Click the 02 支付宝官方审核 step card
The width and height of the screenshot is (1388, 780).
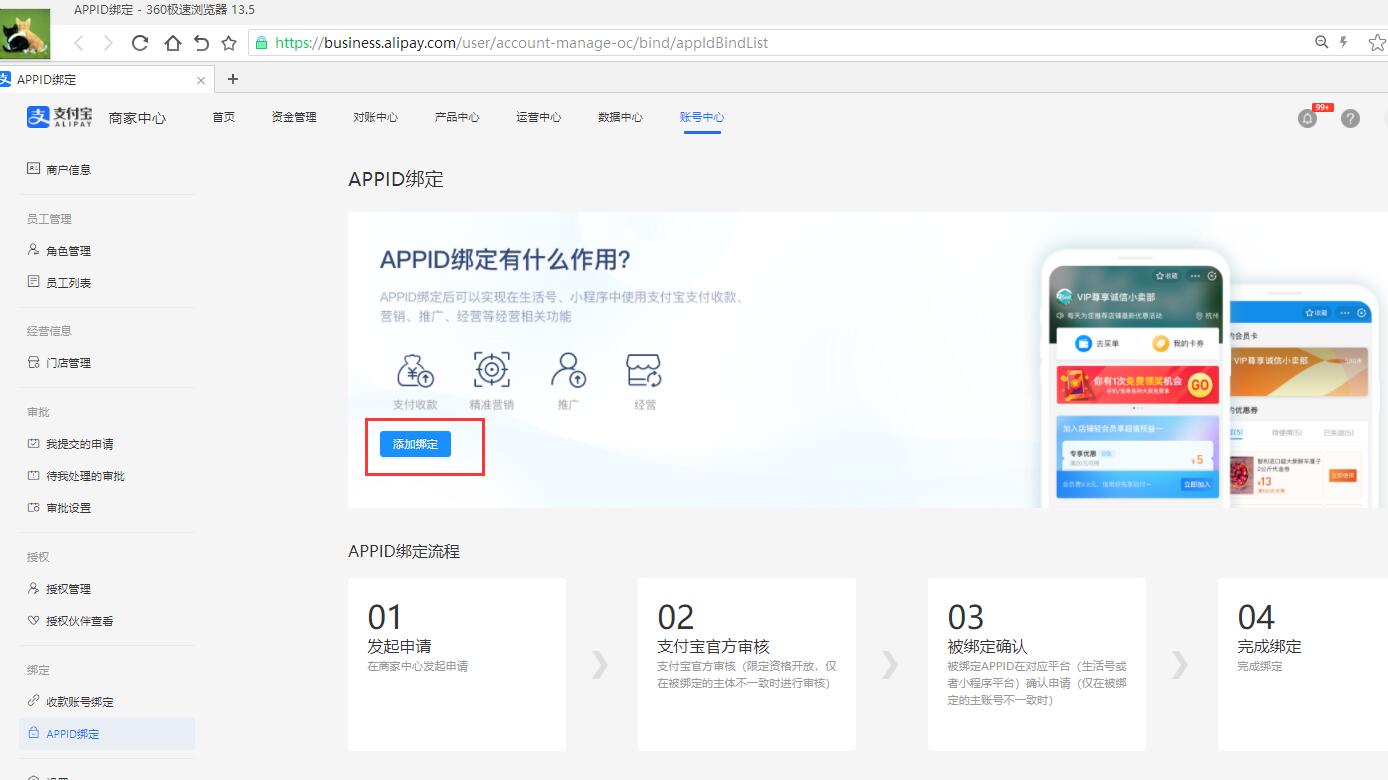747,664
